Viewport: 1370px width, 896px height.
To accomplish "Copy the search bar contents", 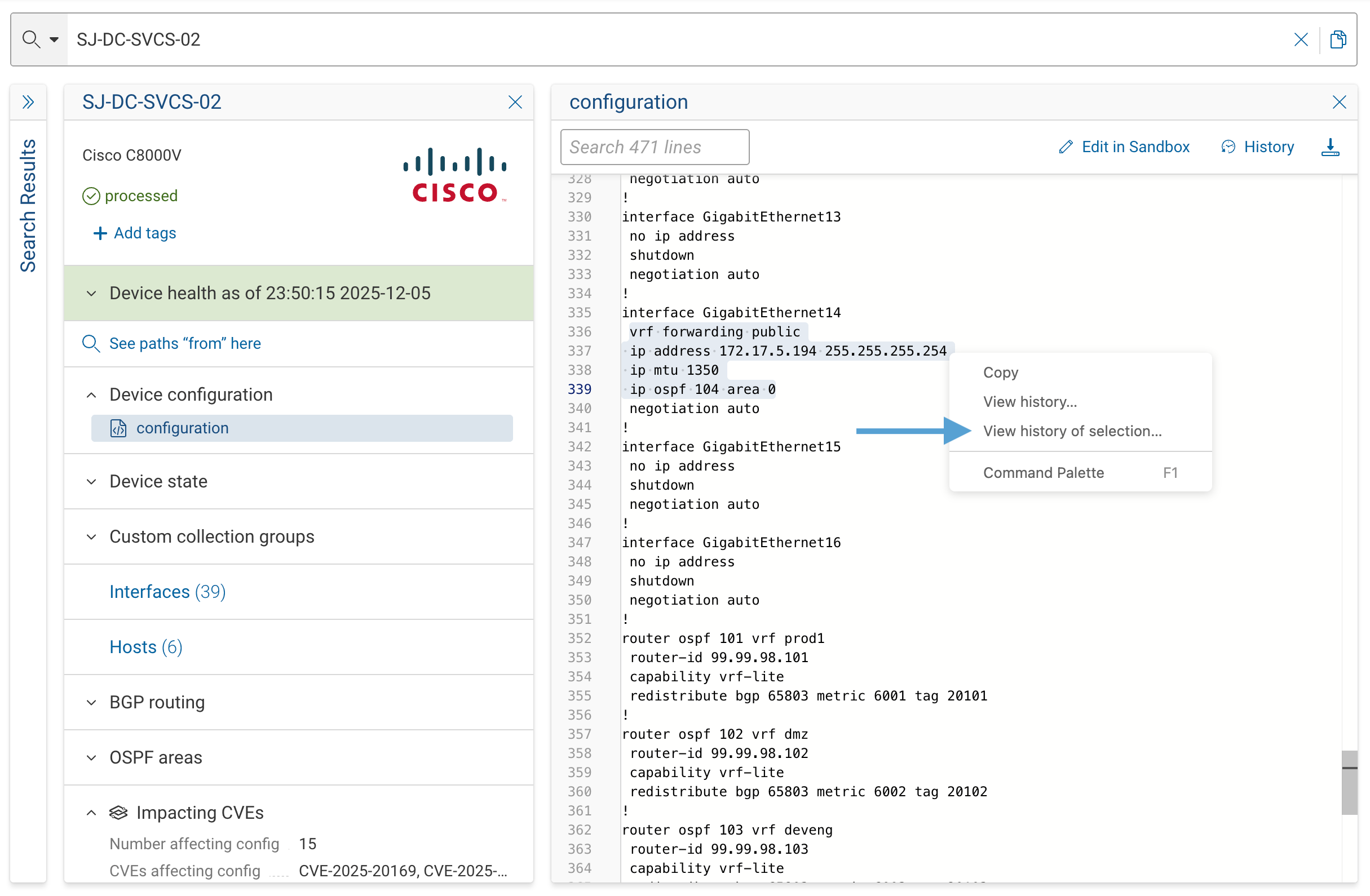I will 1338,39.
